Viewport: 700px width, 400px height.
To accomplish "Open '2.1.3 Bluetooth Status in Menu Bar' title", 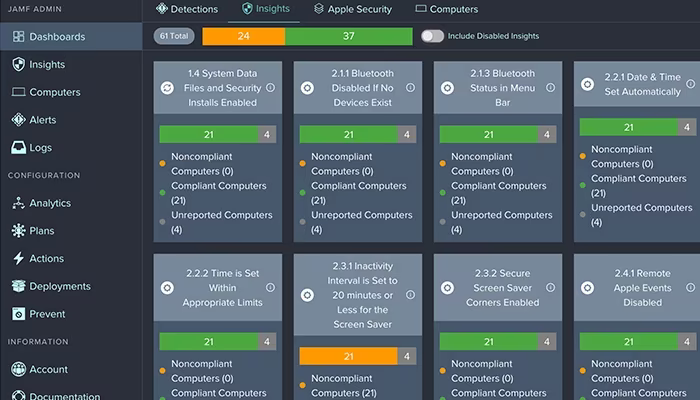I will click(502, 88).
